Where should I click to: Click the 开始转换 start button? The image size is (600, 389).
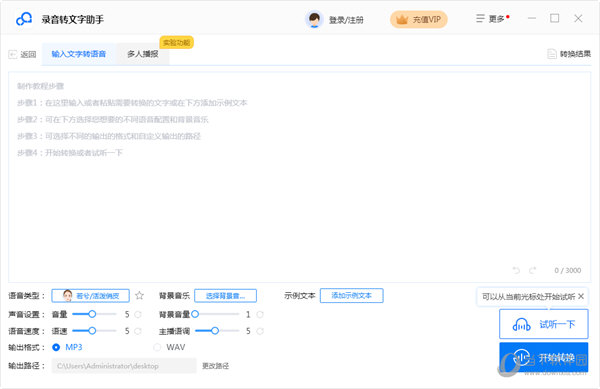[543, 357]
